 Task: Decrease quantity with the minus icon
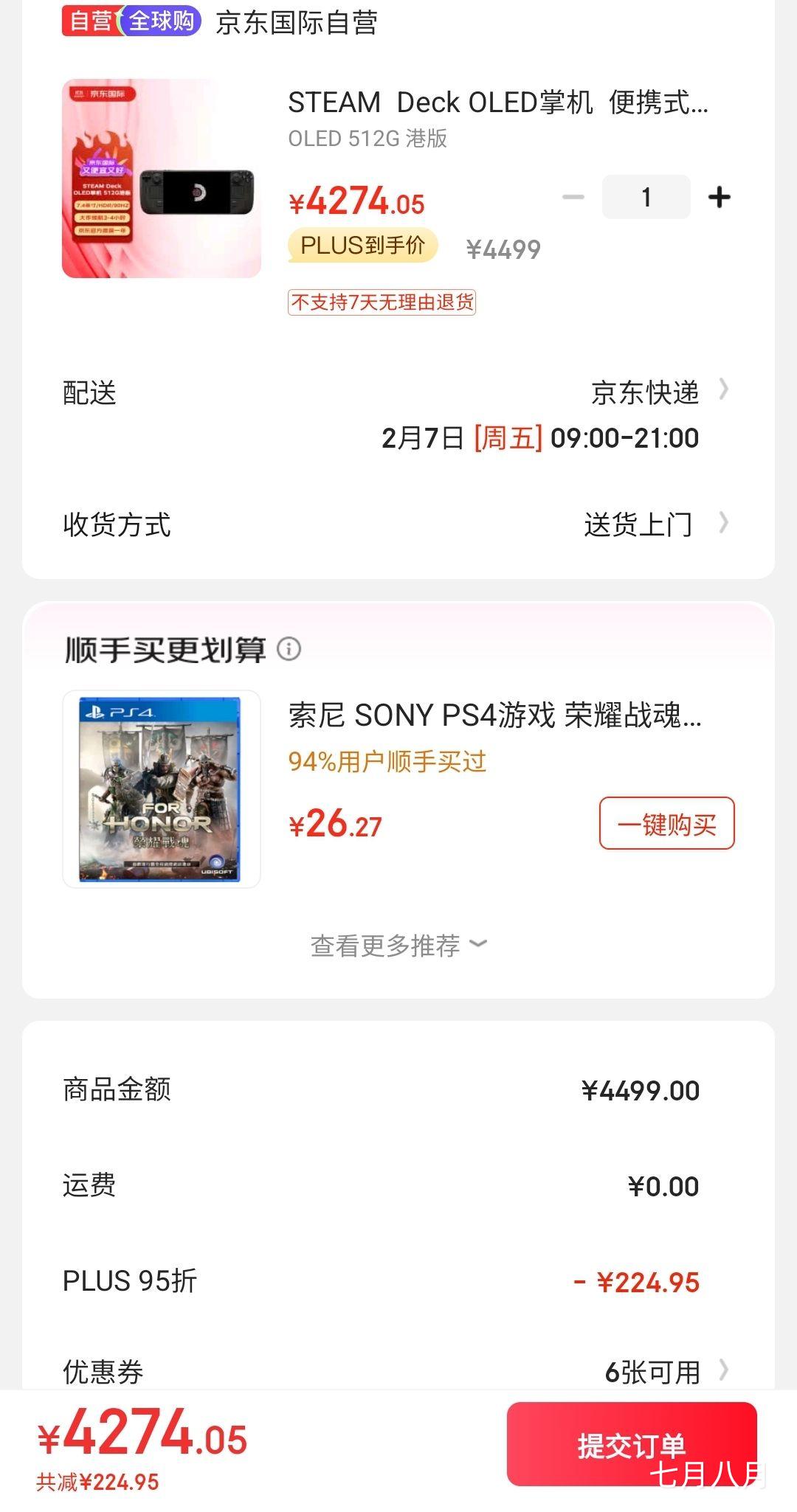pyautogui.click(x=573, y=197)
